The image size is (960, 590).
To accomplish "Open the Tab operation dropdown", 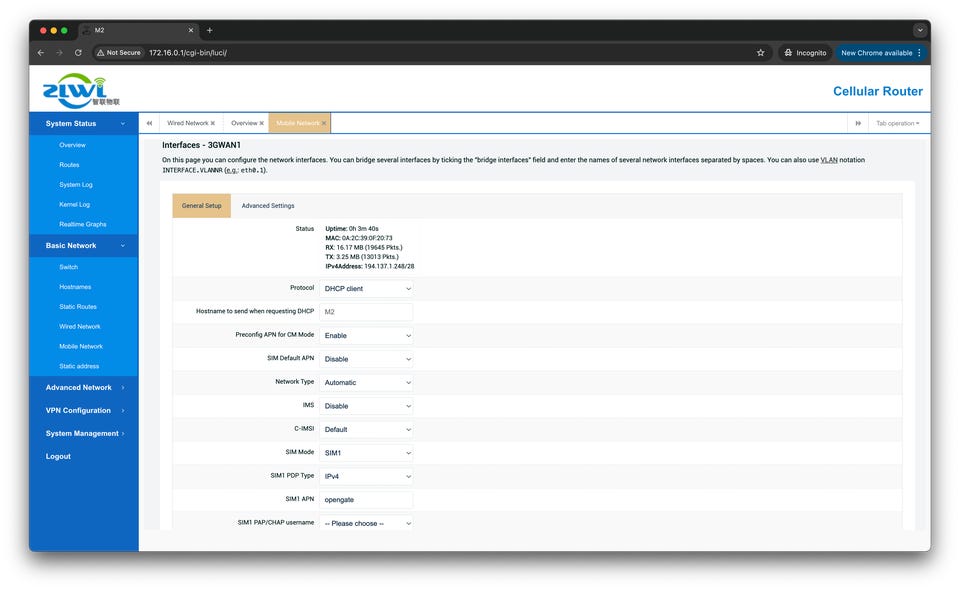I will [x=898, y=124].
